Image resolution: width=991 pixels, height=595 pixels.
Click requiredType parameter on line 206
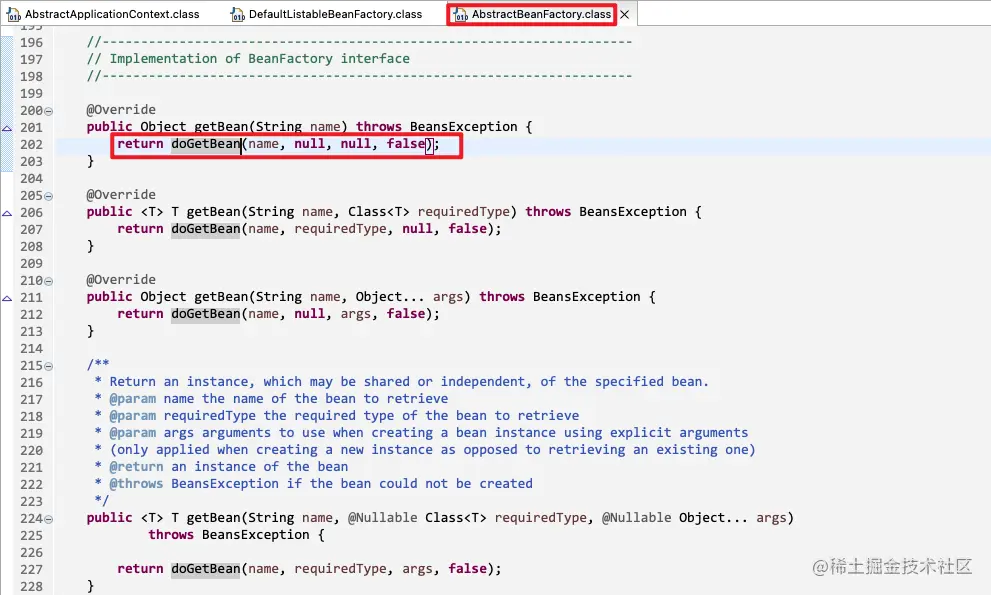pos(463,212)
